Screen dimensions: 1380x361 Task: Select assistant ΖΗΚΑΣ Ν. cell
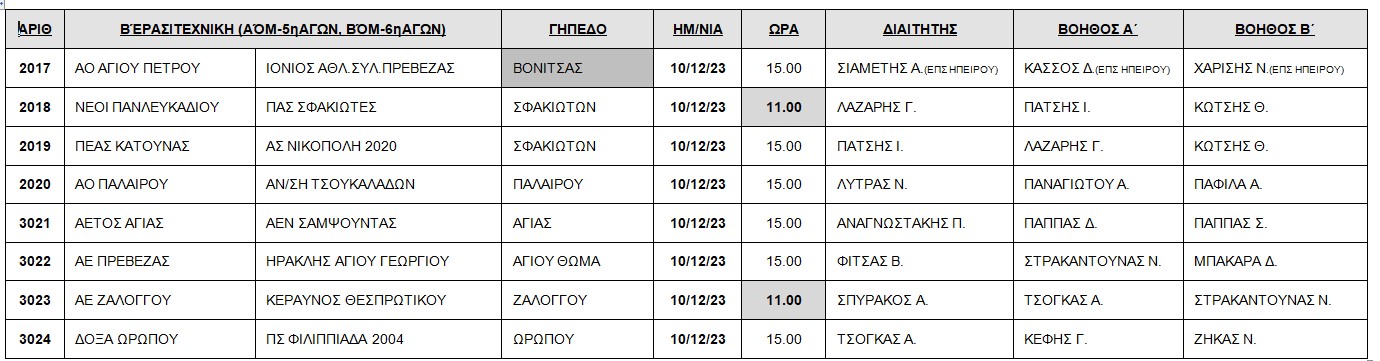(x=1275, y=337)
